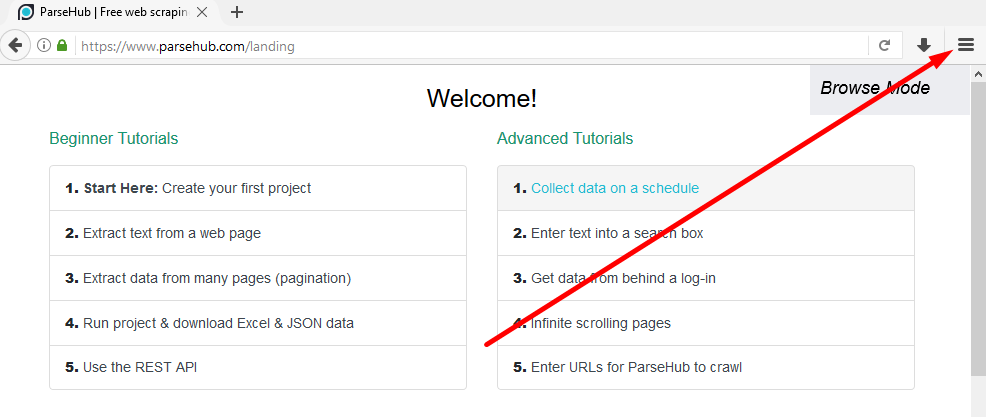The width and height of the screenshot is (986, 417).
Task: Click the ParseHub favicon in the tab
Action: (26, 12)
